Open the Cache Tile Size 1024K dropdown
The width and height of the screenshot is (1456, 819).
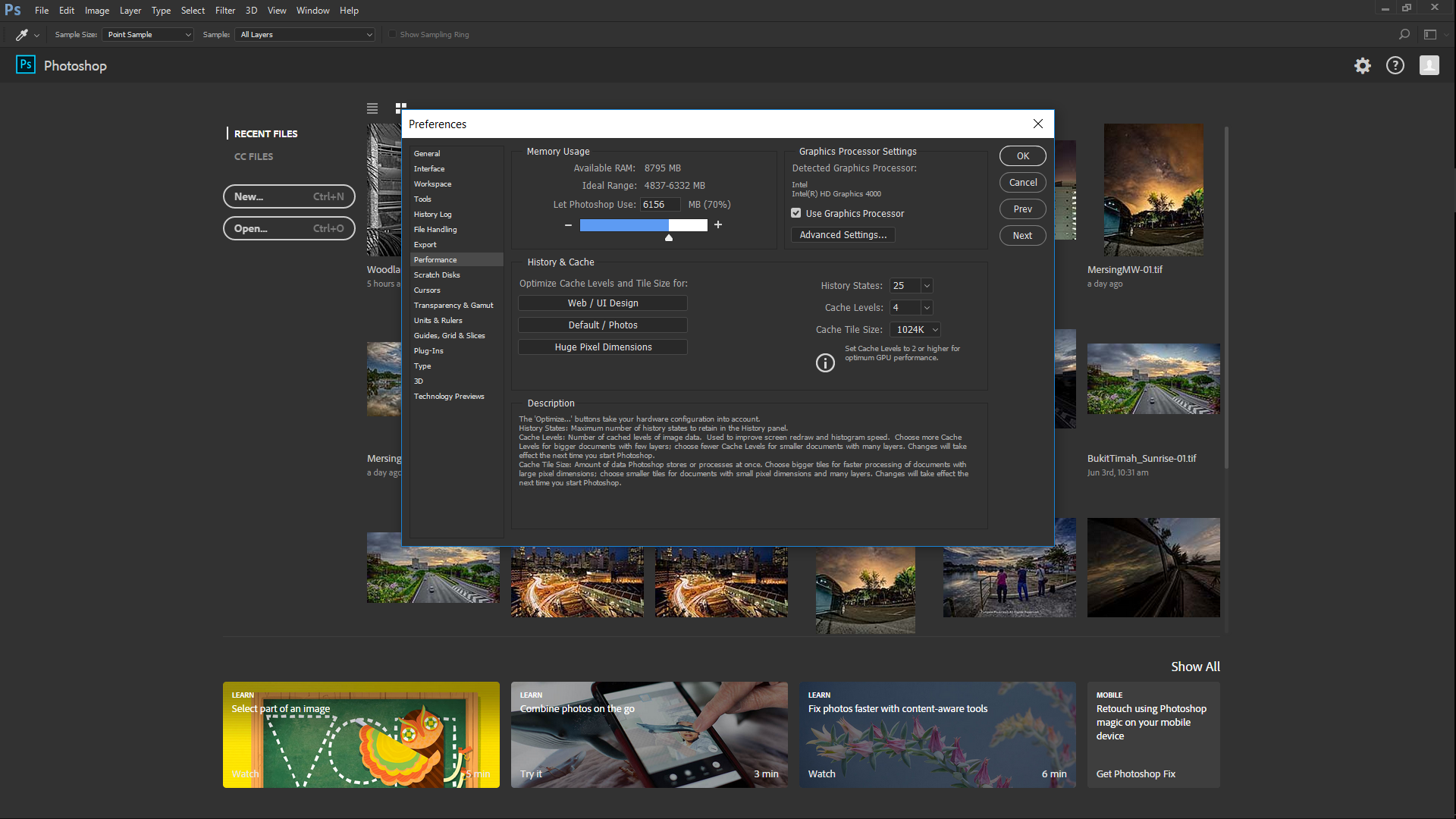pyautogui.click(x=915, y=330)
